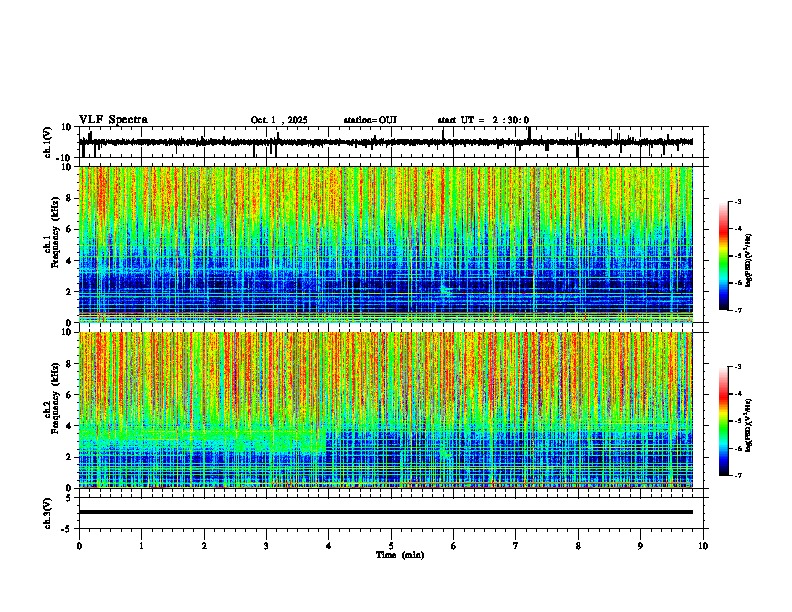
Task: Click the ch.1 color bar "log(PSD)" label
Action: point(748,261)
